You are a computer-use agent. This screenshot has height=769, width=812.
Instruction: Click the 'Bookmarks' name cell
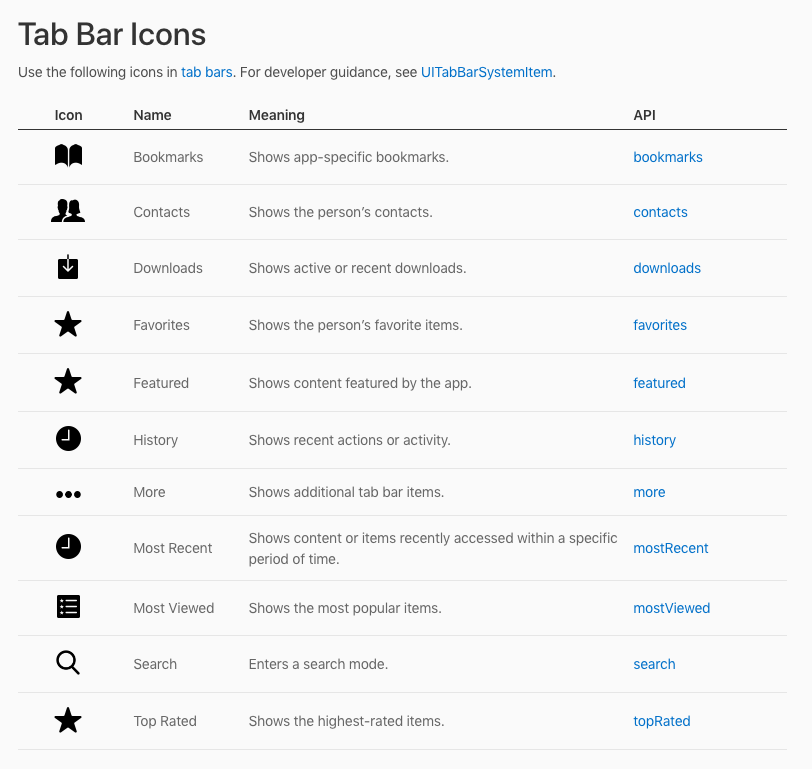pos(168,157)
